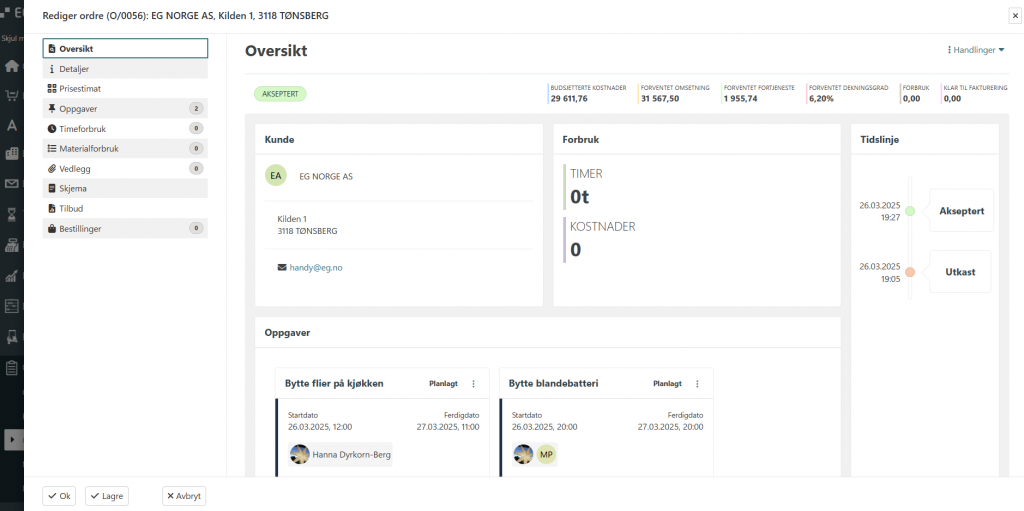
Task: Click the Akseptert timeline entry
Action: [961, 211]
